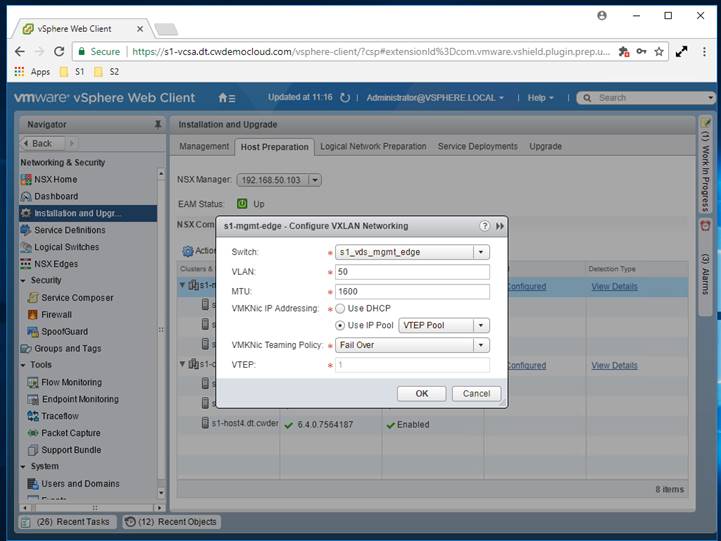Switch to Logical Network Preparation tab
The width and height of the screenshot is (721, 541).
(x=373, y=146)
